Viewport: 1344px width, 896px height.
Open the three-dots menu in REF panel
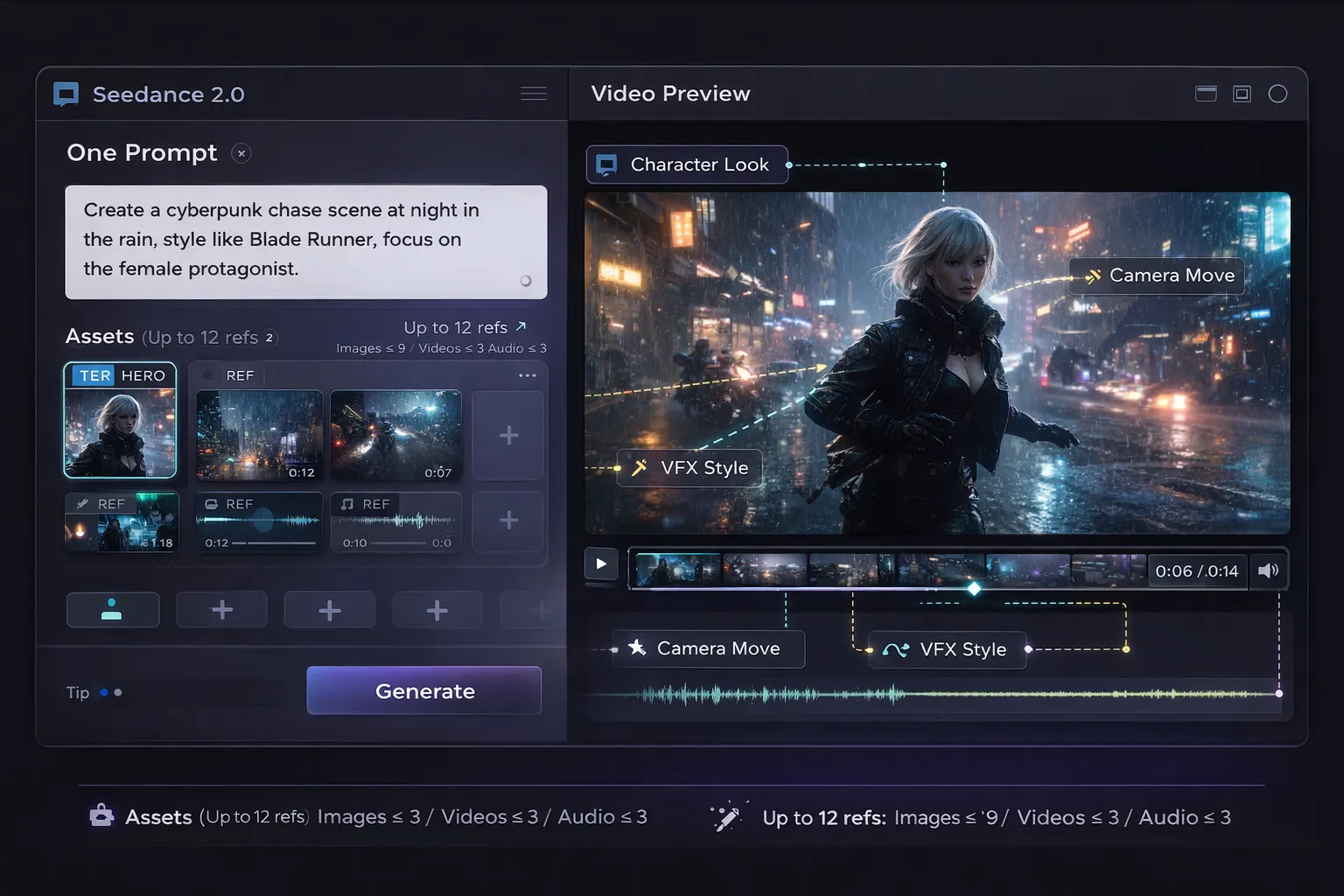[527, 375]
